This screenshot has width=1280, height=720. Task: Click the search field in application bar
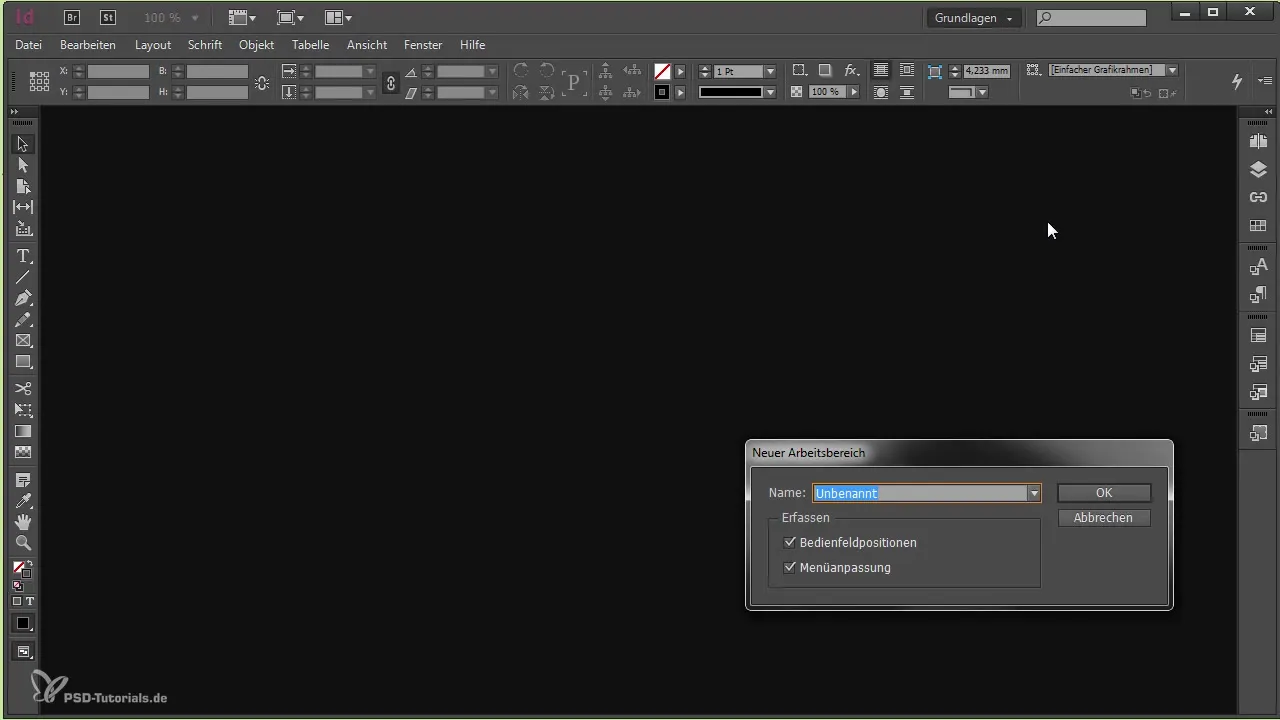tap(1091, 18)
